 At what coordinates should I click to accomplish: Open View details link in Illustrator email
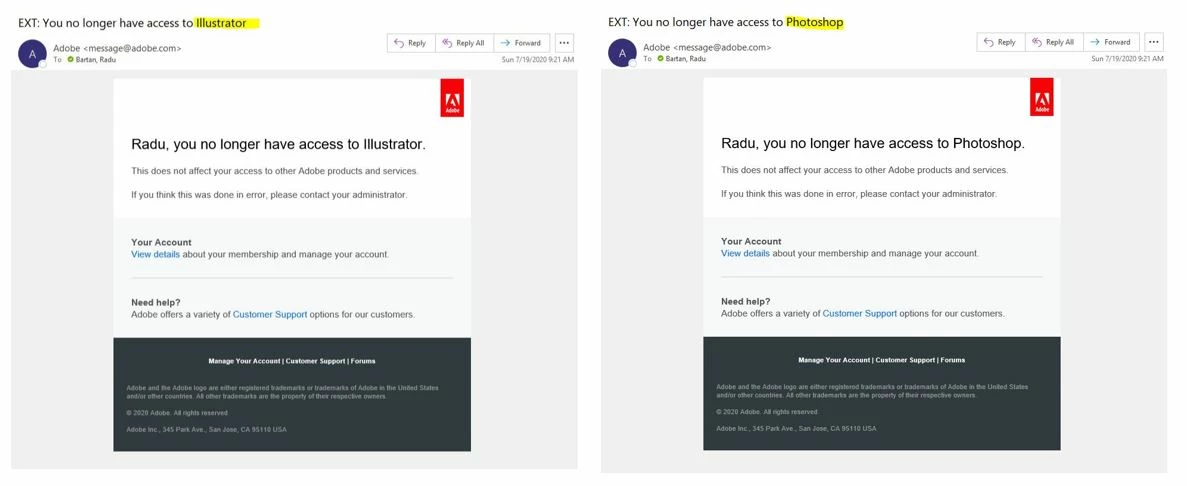[x=155, y=254]
